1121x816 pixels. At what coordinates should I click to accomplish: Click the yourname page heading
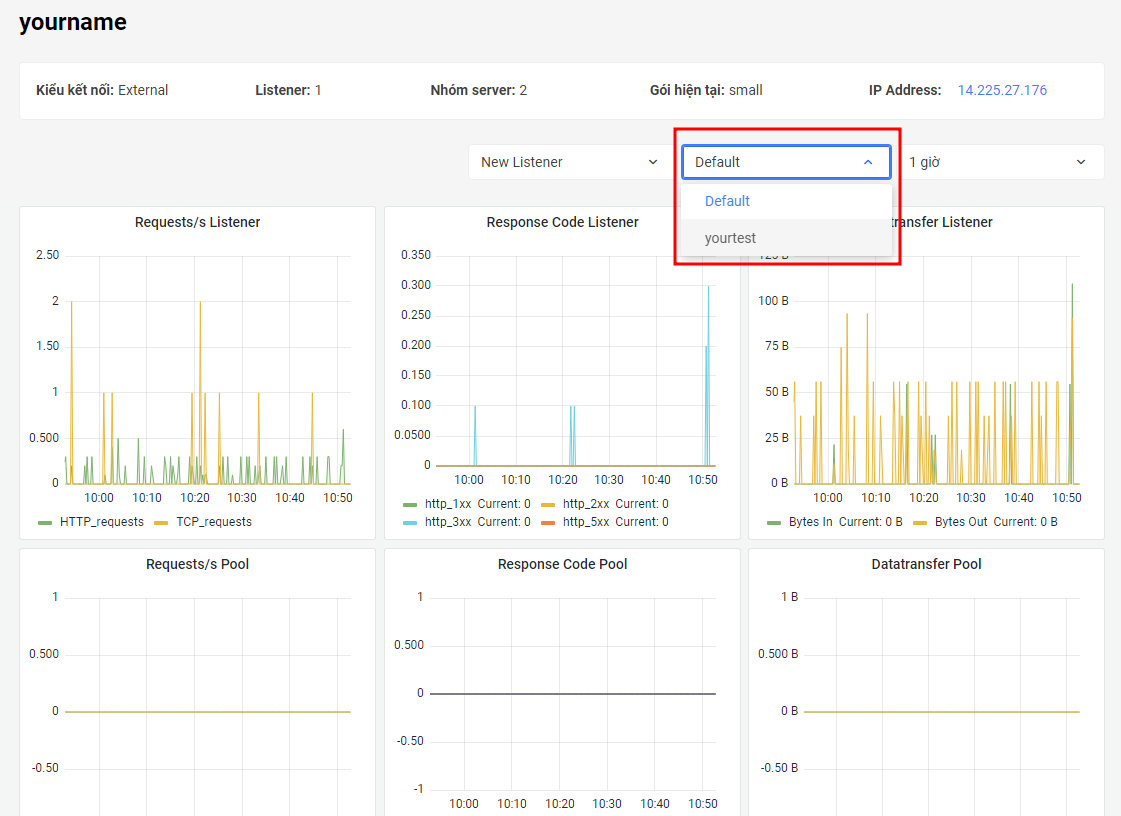point(73,22)
